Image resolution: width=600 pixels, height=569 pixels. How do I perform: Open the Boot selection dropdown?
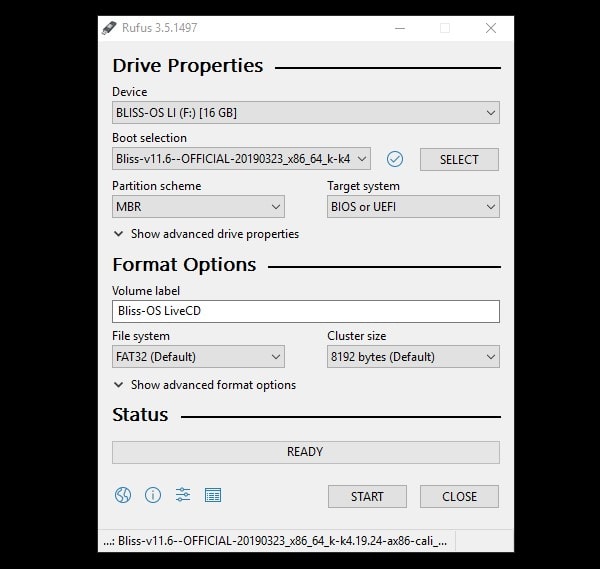click(241, 159)
